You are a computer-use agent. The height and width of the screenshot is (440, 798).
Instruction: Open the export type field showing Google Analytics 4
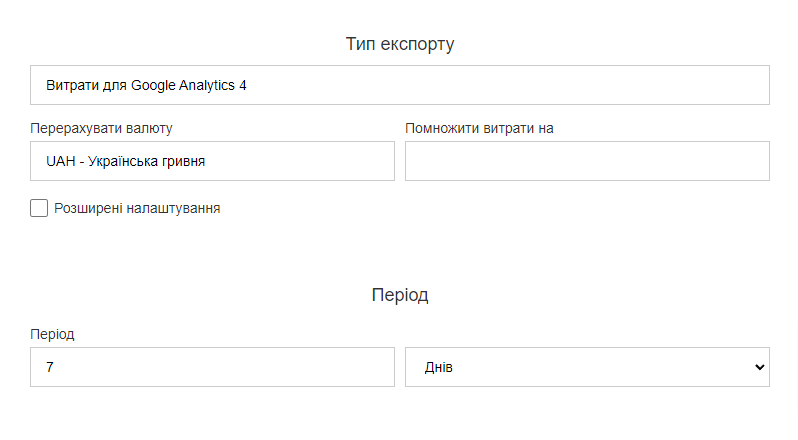(400, 85)
